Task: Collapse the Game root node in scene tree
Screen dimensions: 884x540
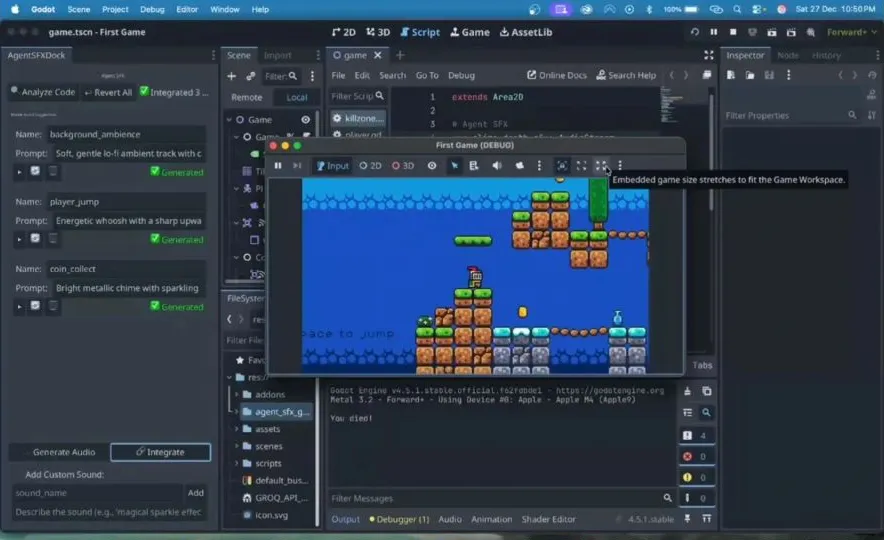Action: [229, 119]
